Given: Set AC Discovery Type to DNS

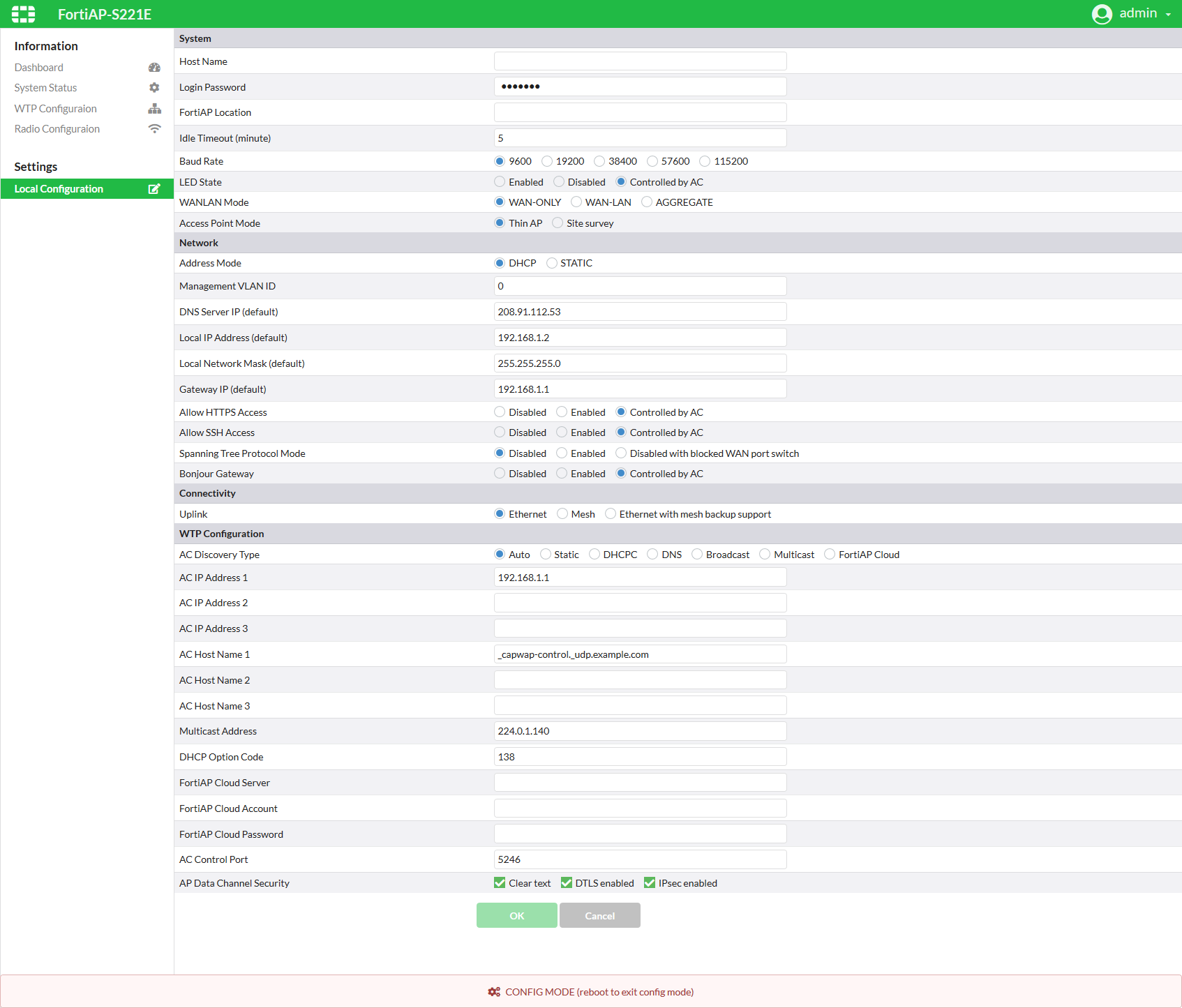Looking at the screenshot, I should pos(652,555).
